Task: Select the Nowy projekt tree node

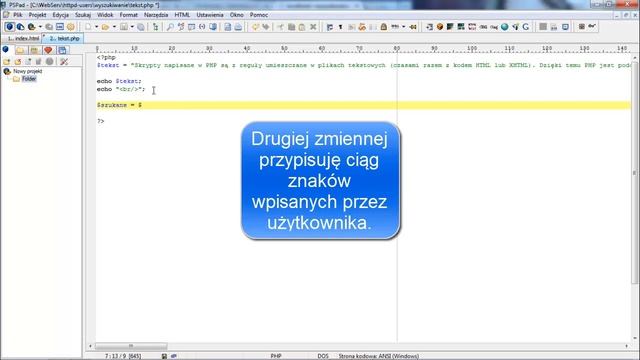Action: point(28,71)
